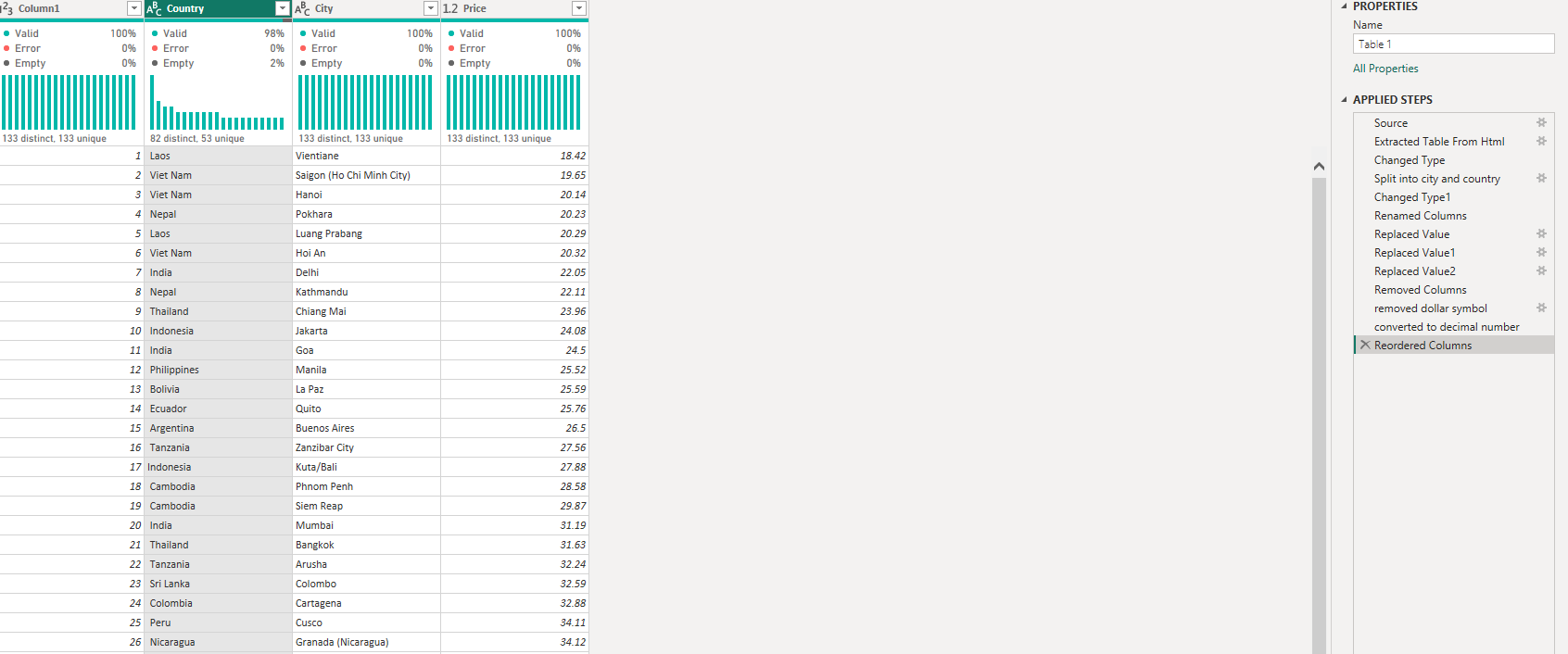Click the City text data type icon
Image resolution: width=1568 pixels, height=654 pixels.
(303, 8)
